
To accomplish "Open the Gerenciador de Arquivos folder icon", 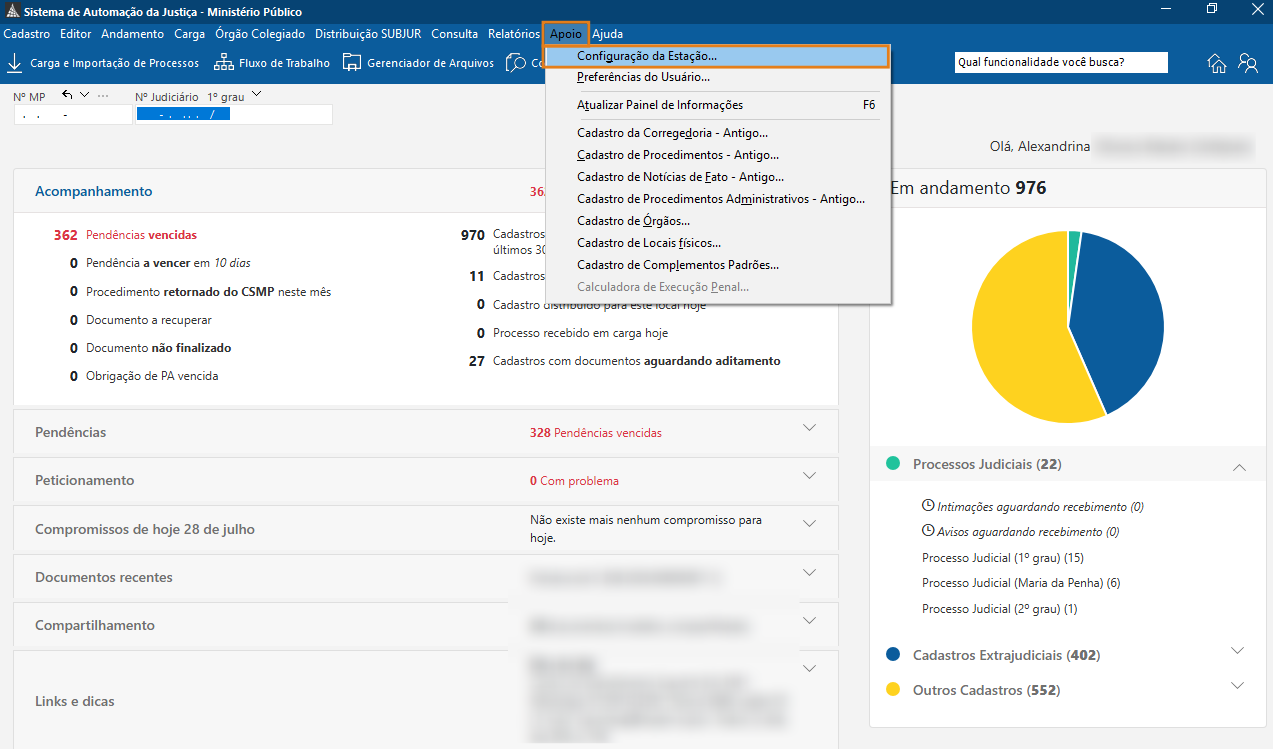I will coord(352,63).
